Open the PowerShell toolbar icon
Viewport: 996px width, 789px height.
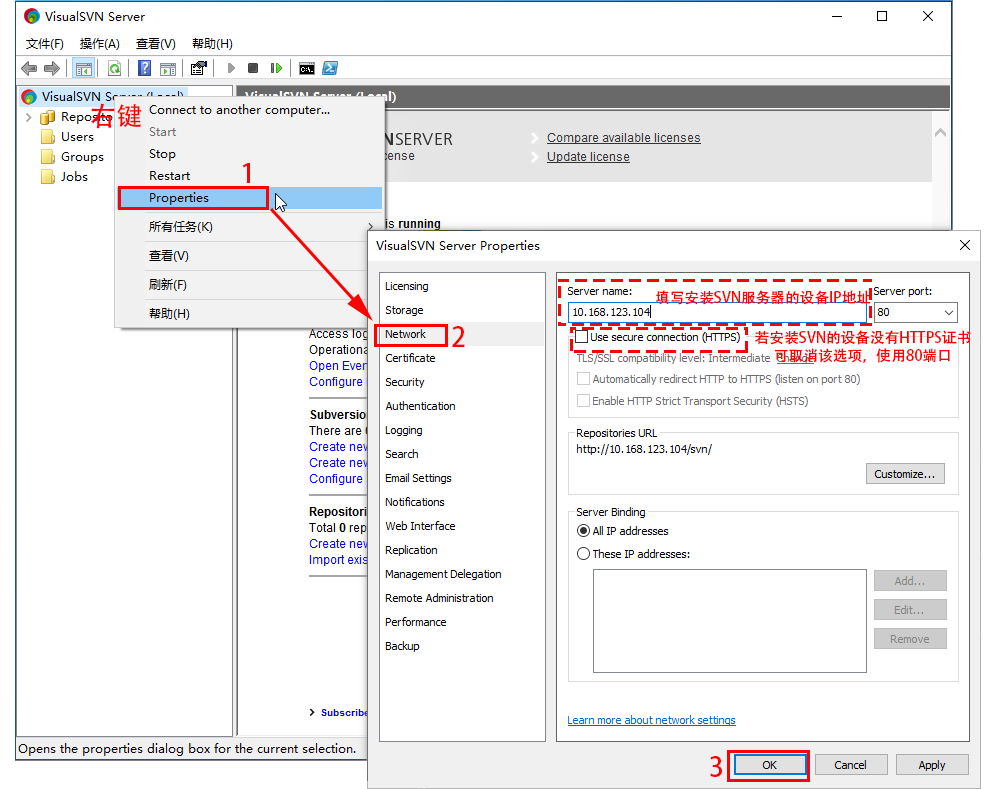(330, 68)
